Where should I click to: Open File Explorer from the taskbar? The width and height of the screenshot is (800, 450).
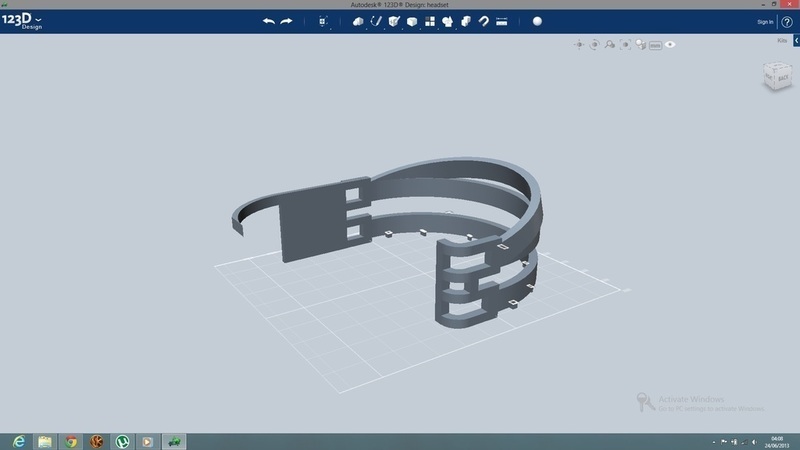[x=45, y=441]
